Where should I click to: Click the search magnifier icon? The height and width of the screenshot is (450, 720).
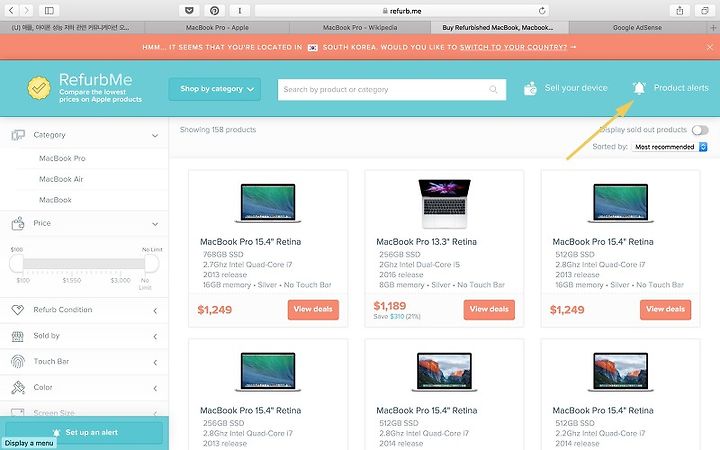click(493, 90)
